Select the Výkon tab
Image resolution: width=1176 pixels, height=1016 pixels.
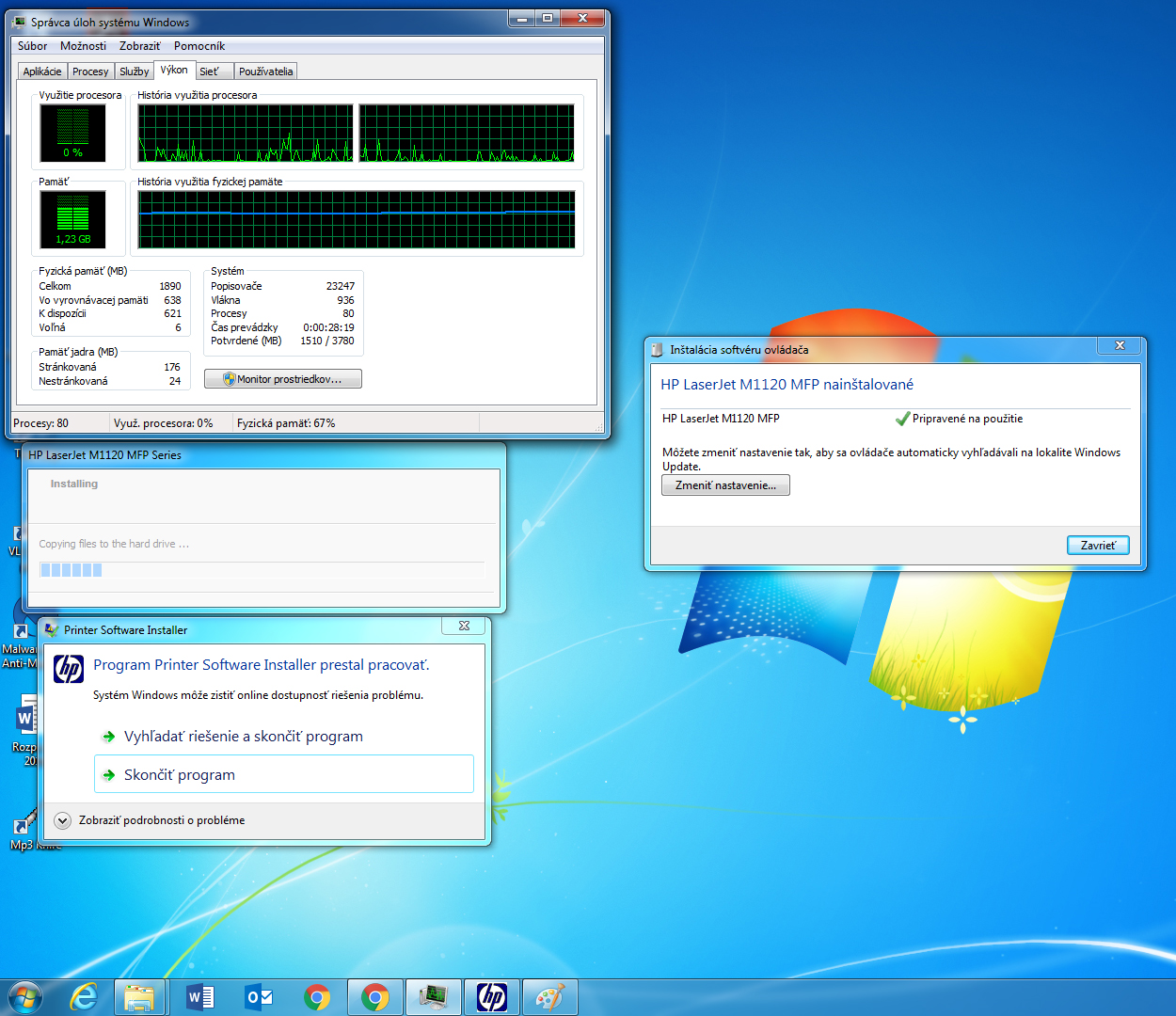(x=174, y=70)
